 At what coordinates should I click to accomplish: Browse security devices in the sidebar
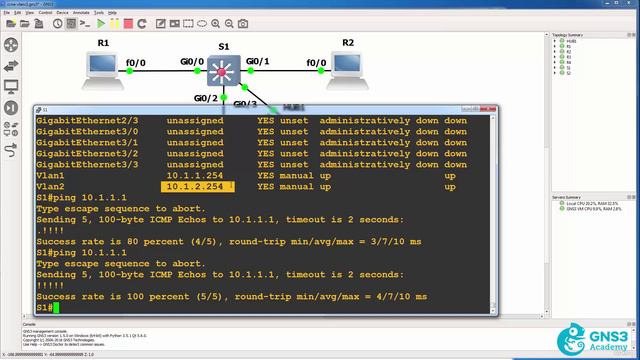click(x=11, y=108)
